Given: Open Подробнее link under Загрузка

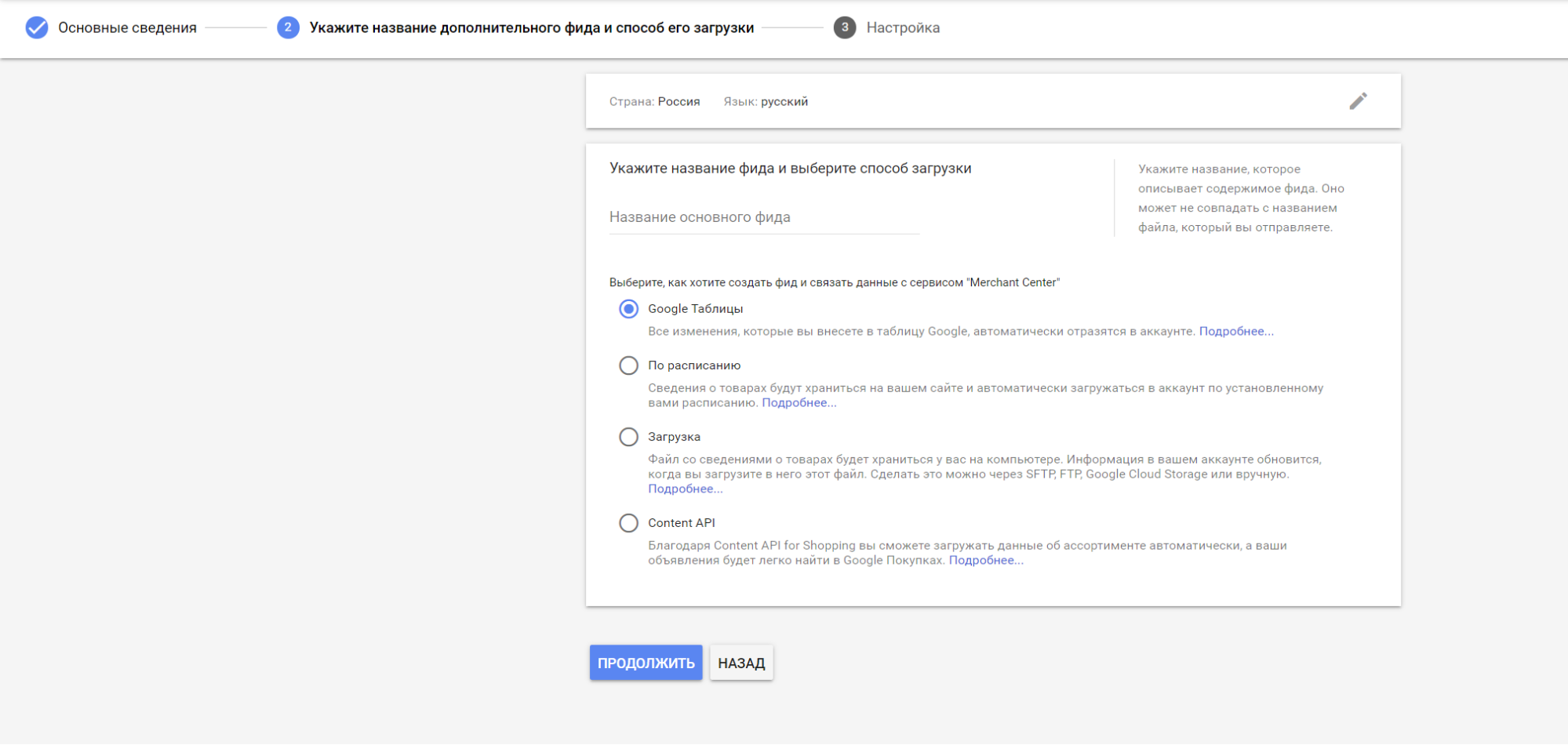Looking at the screenshot, I should [685, 489].
